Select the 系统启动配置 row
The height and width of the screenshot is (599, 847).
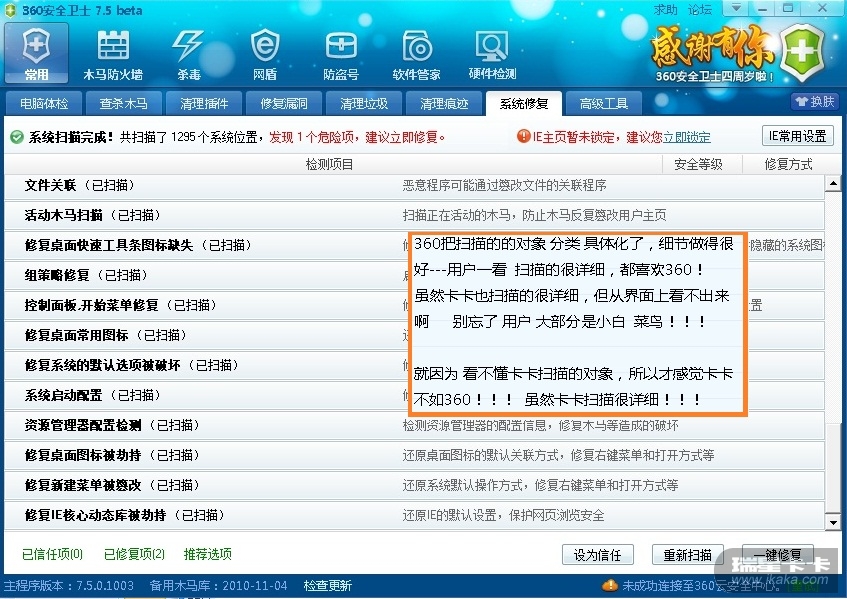(x=414, y=395)
